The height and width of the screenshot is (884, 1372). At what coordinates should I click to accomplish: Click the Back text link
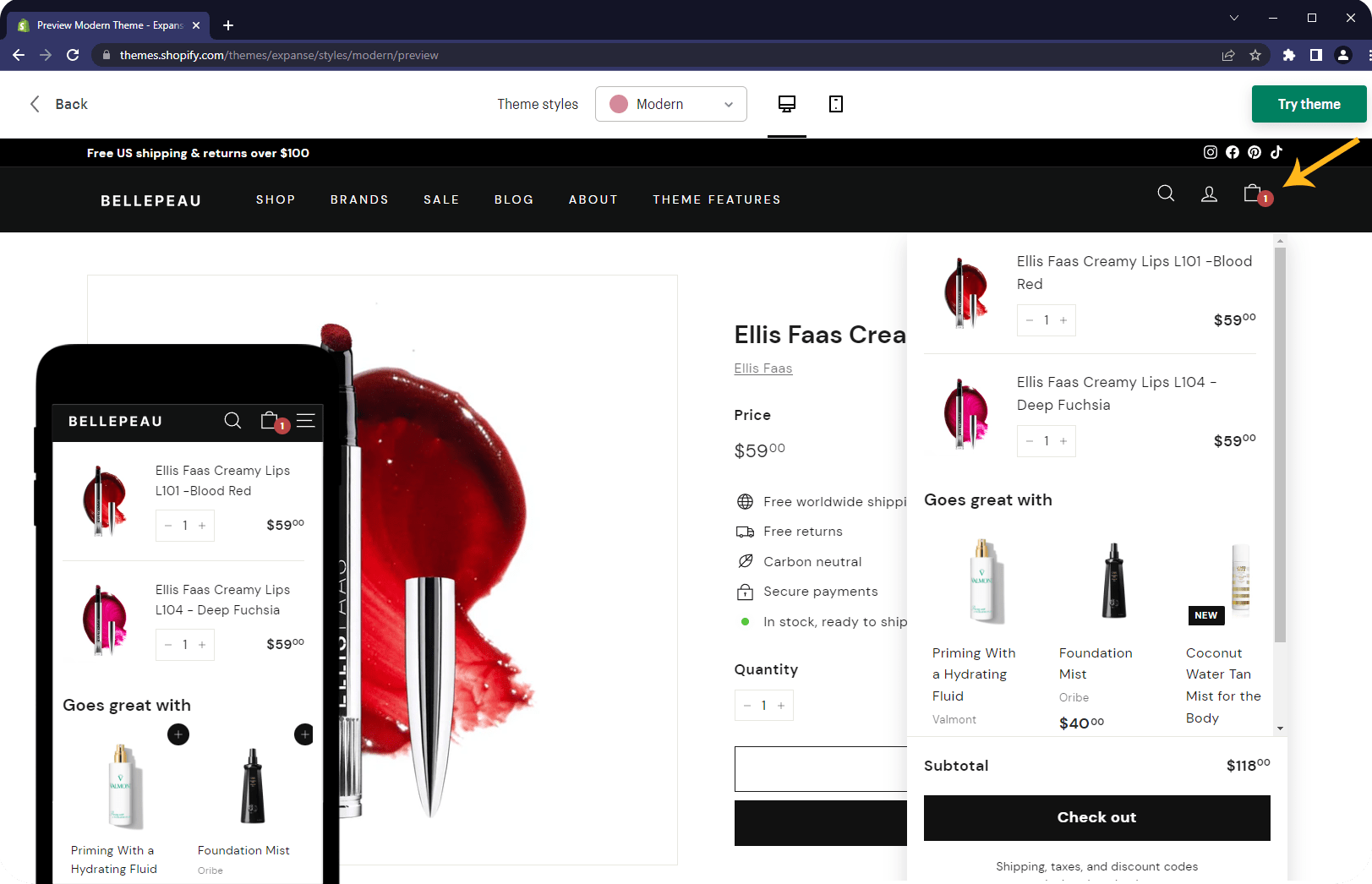click(71, 104)
